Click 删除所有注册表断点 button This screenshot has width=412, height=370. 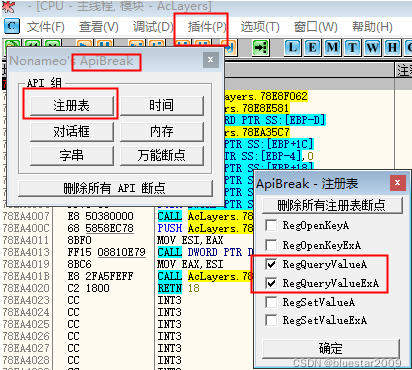[332, 205]
